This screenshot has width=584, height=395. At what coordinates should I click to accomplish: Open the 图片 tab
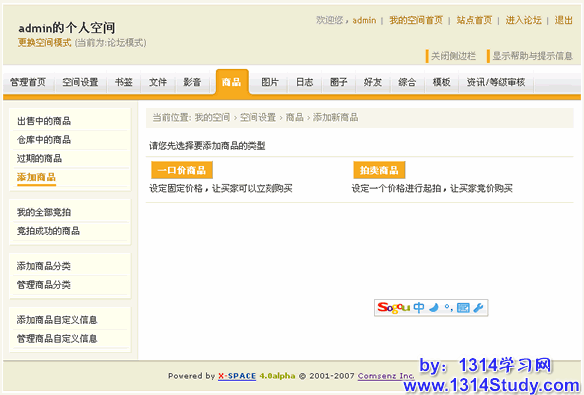270,82
